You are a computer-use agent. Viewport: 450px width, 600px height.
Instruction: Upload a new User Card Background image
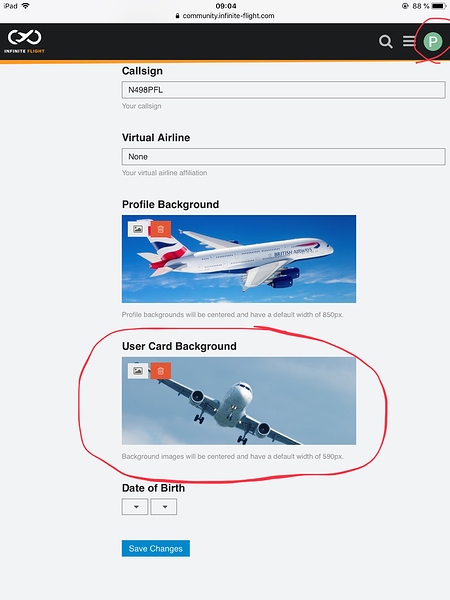(138, 370)
